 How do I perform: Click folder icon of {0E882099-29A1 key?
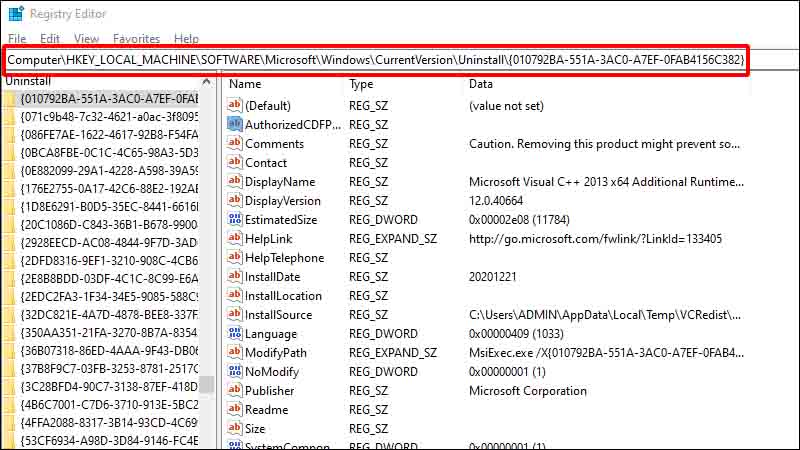(9, 171)
